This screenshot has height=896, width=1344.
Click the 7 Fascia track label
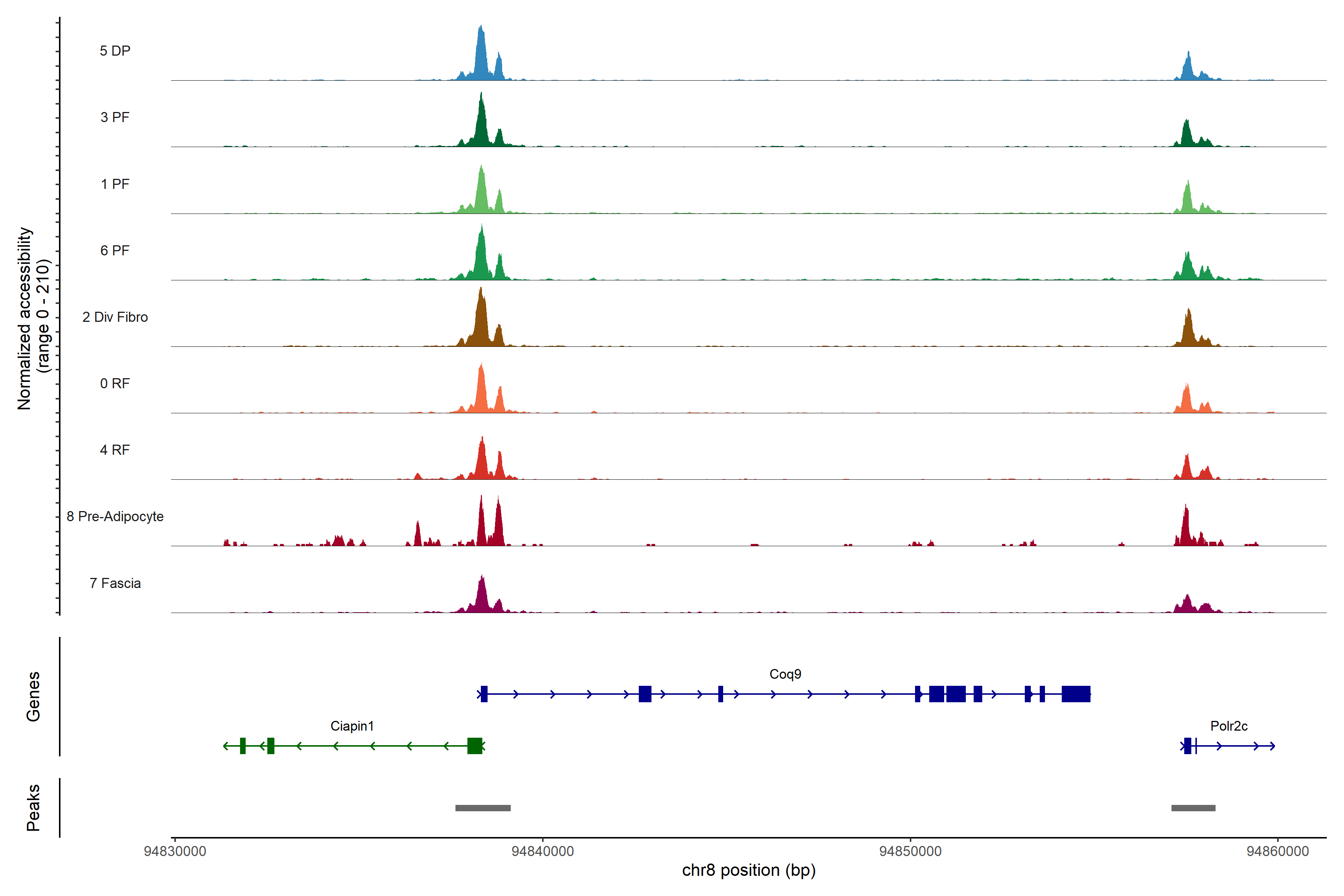point(115,584)
